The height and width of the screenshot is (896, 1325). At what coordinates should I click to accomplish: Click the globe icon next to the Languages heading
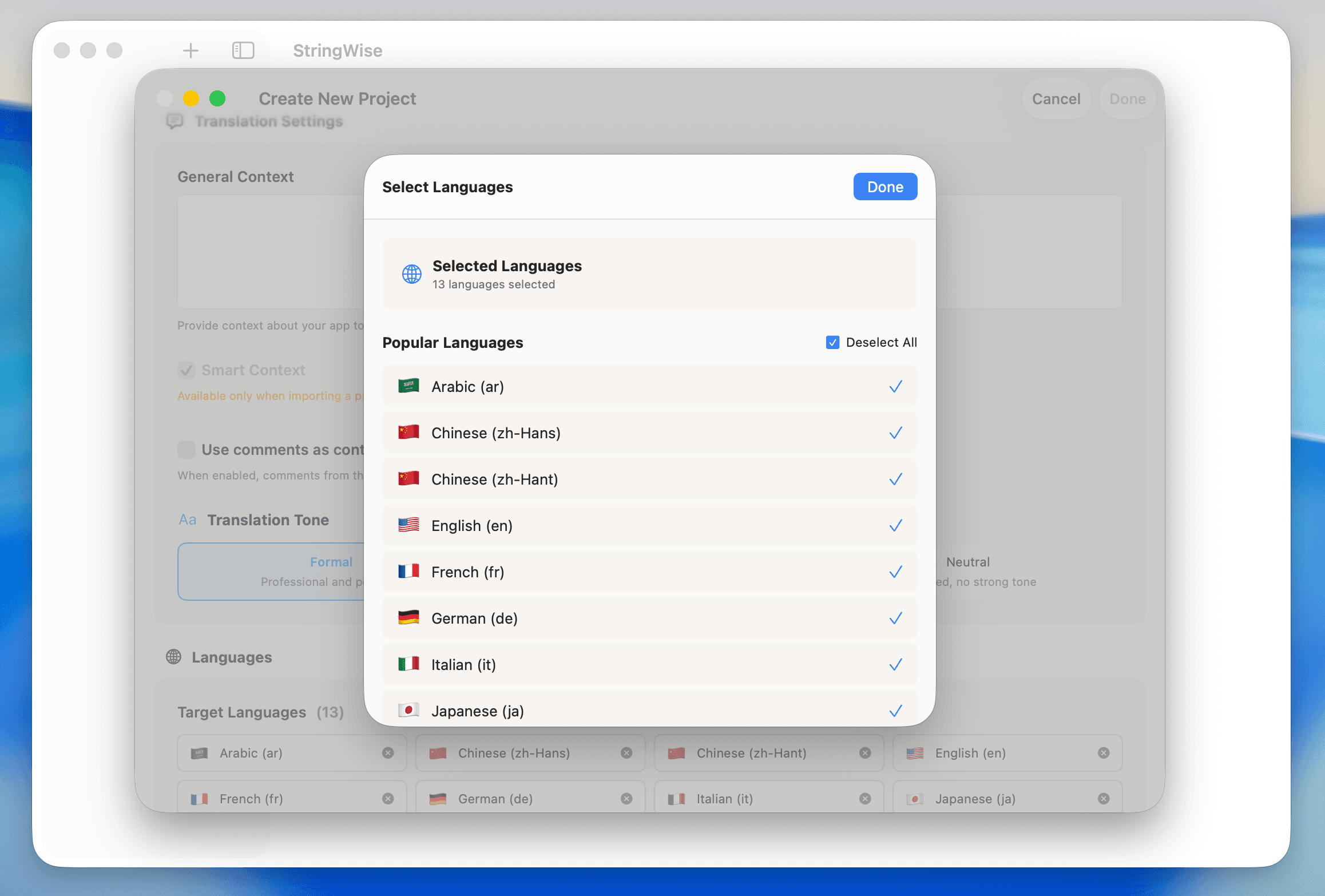coord(173,657)
